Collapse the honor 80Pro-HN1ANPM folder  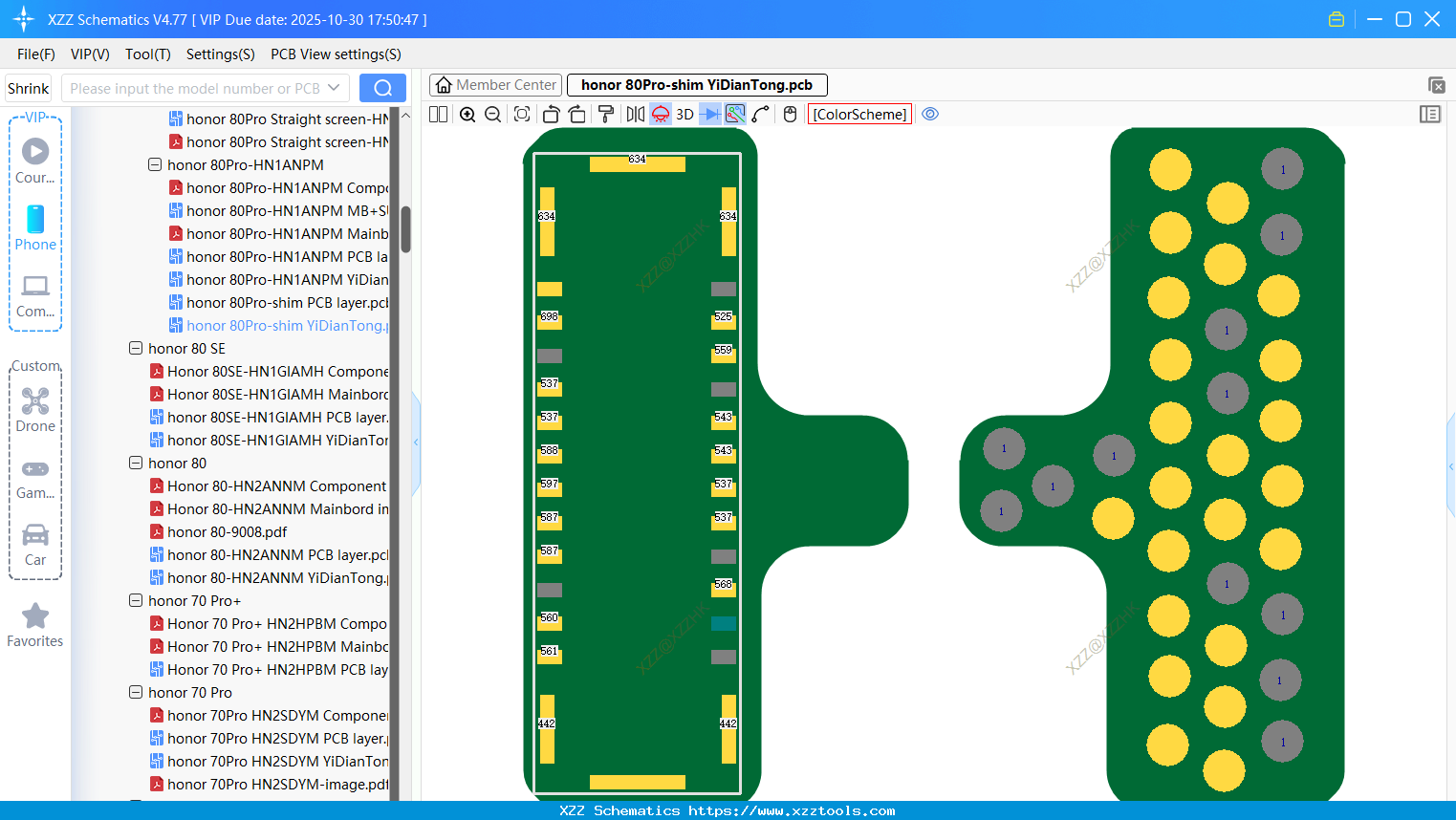pos(155,164)
